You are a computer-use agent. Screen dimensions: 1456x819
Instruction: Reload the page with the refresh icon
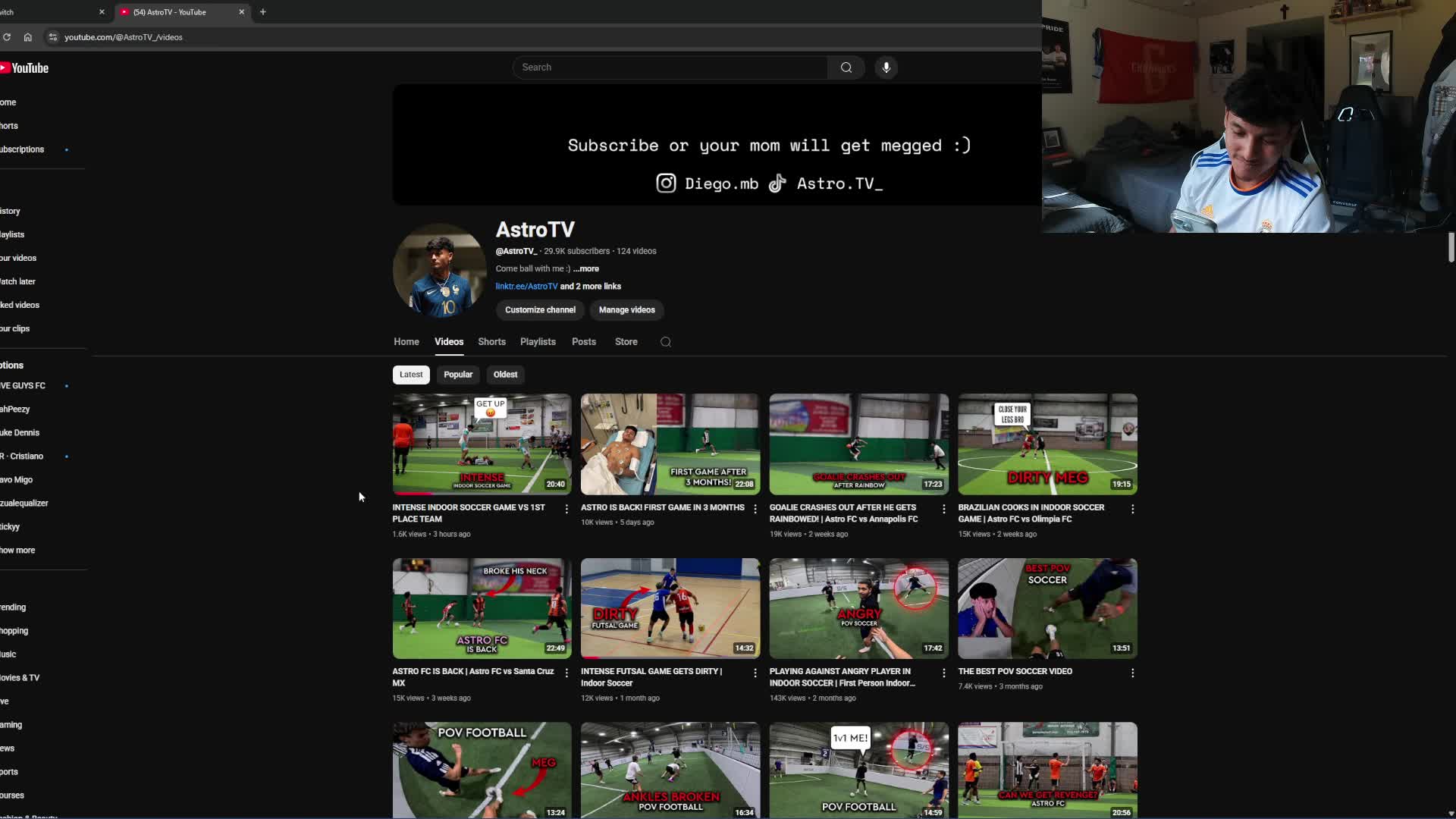[x=7, y=37]
